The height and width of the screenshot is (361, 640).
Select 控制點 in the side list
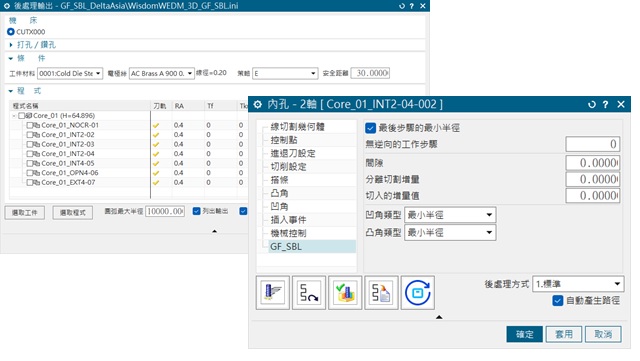tap(284, 140)
